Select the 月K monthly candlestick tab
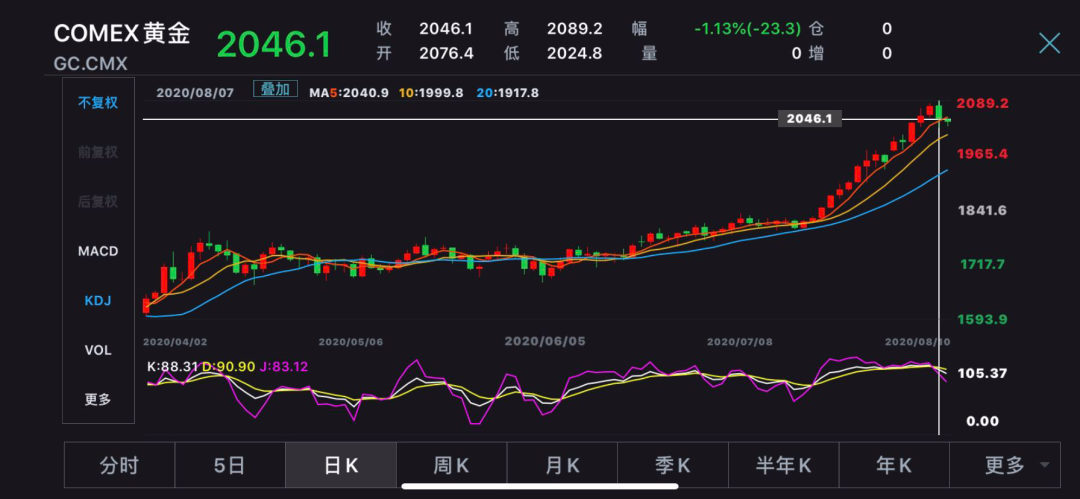The width and height of the screenshot is (1080, 499). [562, 465]
